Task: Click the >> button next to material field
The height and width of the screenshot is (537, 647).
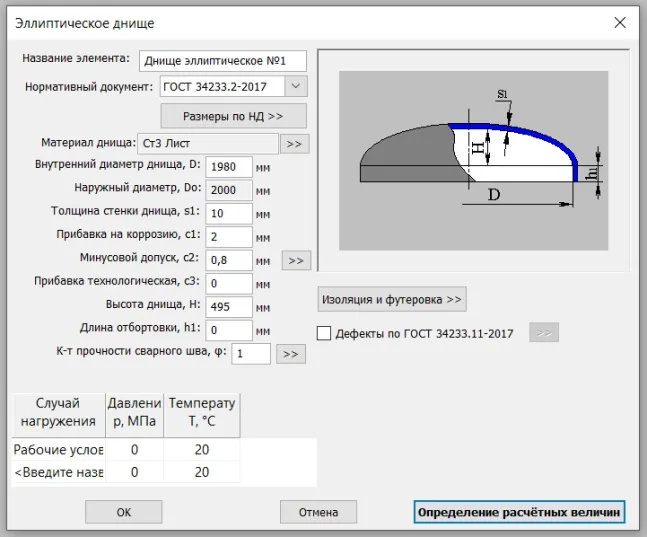Action: coord(294,144)
